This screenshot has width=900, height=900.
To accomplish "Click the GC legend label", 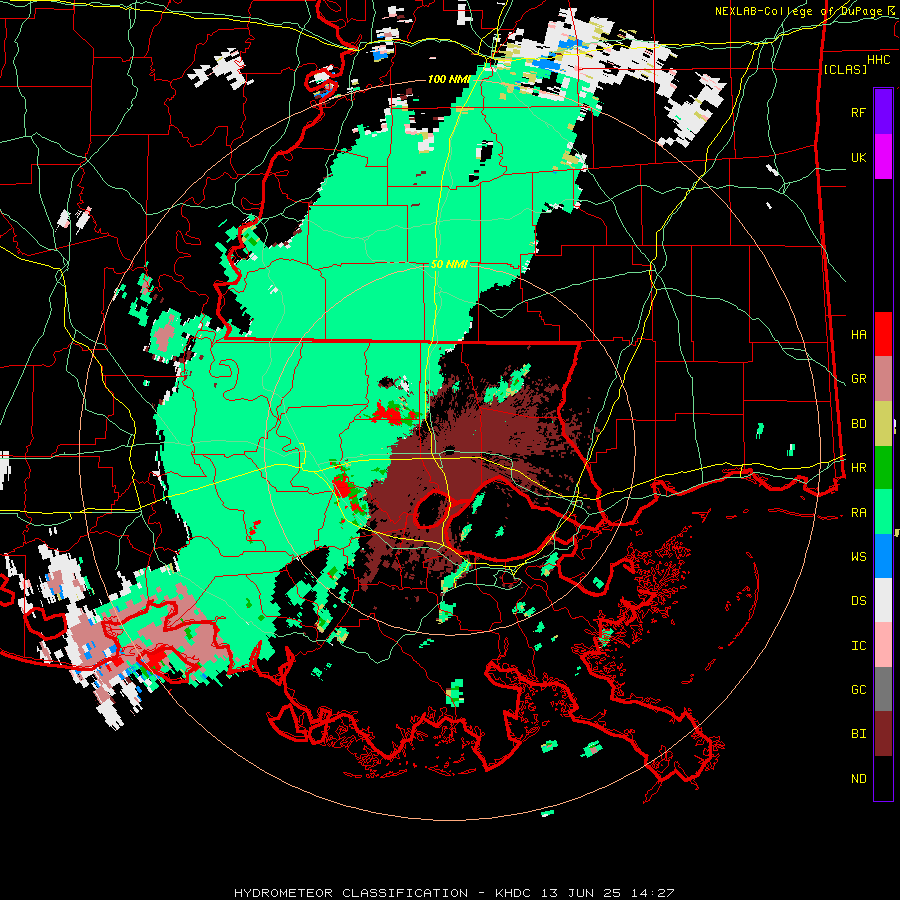I will [x=858, y=689].
